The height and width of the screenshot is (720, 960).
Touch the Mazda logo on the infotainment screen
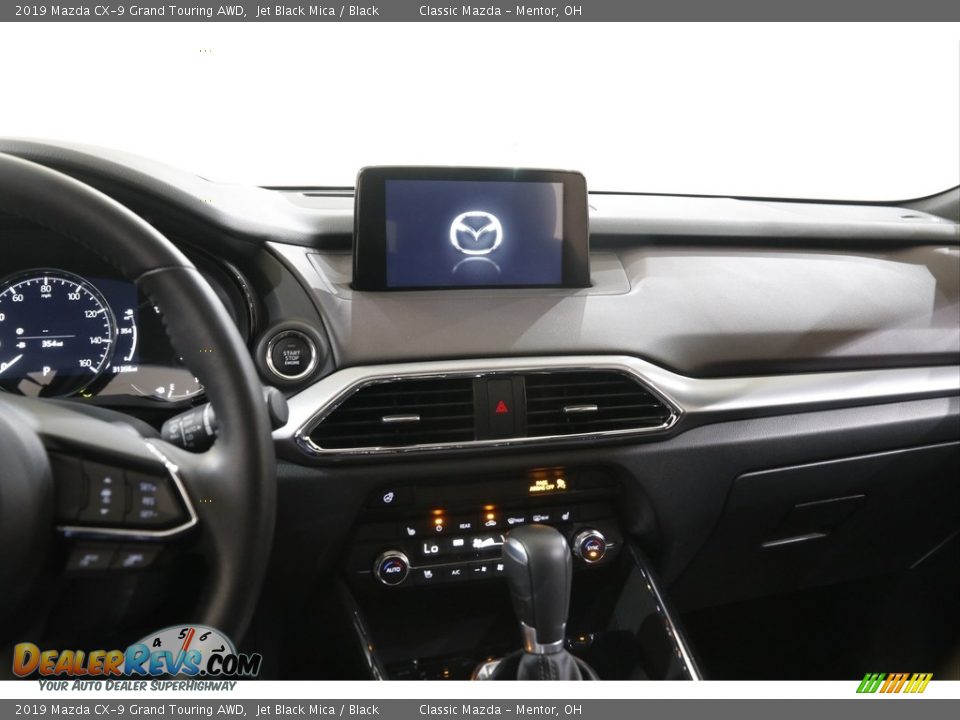tap(476, 233)
